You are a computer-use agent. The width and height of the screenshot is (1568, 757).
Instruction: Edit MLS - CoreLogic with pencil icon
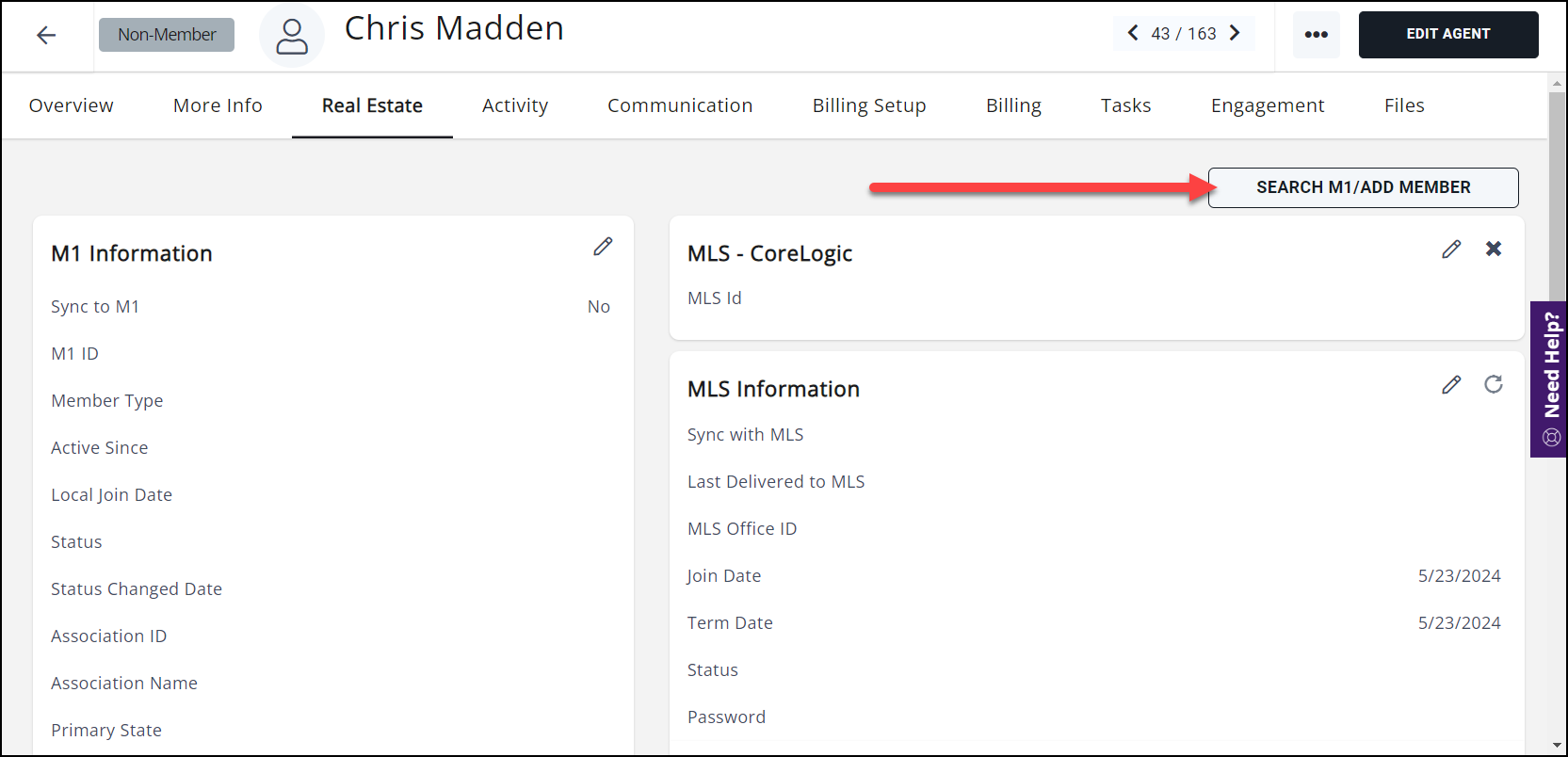coord(1451,249)
